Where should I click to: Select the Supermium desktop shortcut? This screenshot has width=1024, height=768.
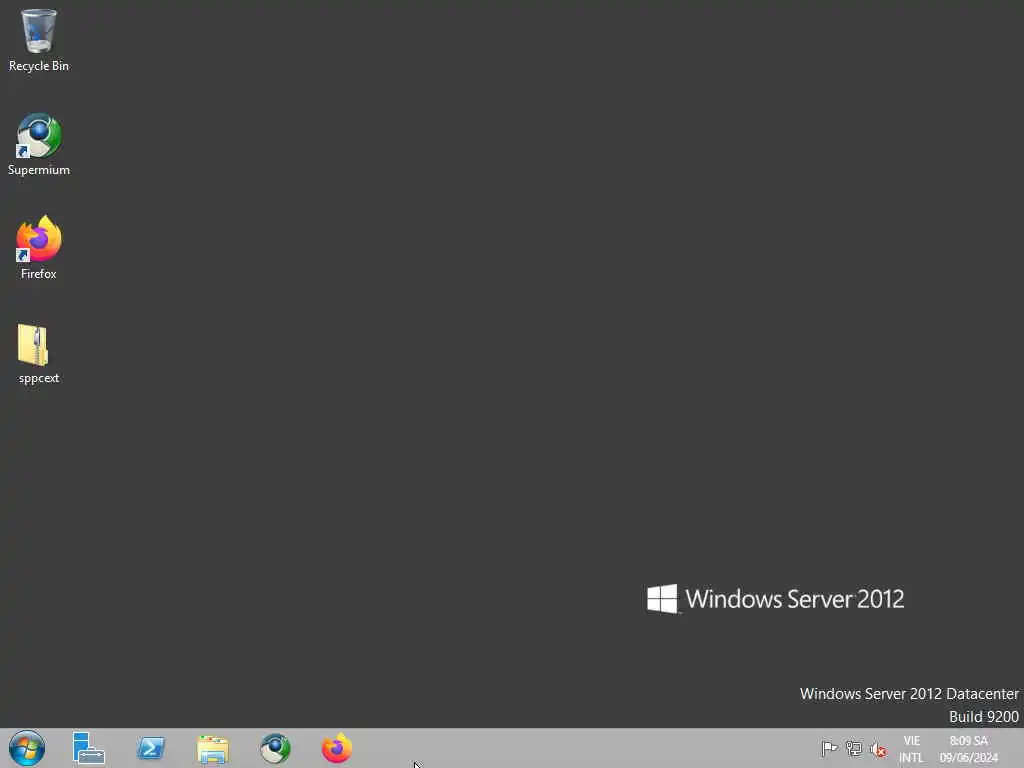pos(39,144)
